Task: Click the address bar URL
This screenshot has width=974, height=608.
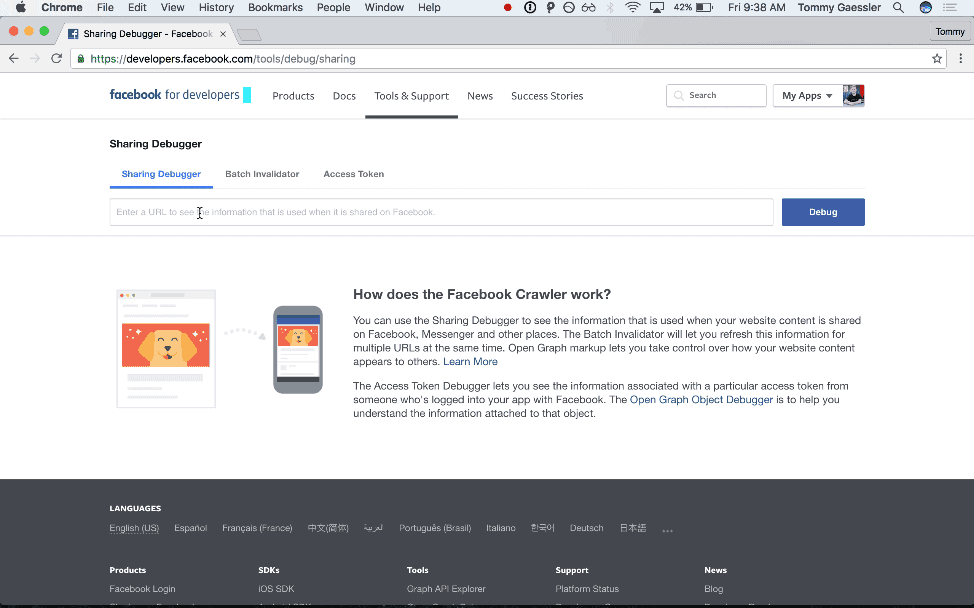Action: point(223,59)
